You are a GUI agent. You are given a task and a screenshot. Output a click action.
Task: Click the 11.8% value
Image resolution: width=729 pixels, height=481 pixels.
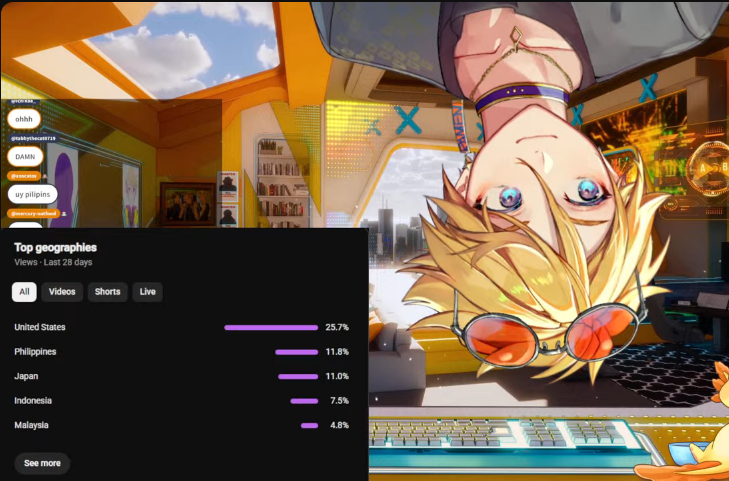pos(337,352)
